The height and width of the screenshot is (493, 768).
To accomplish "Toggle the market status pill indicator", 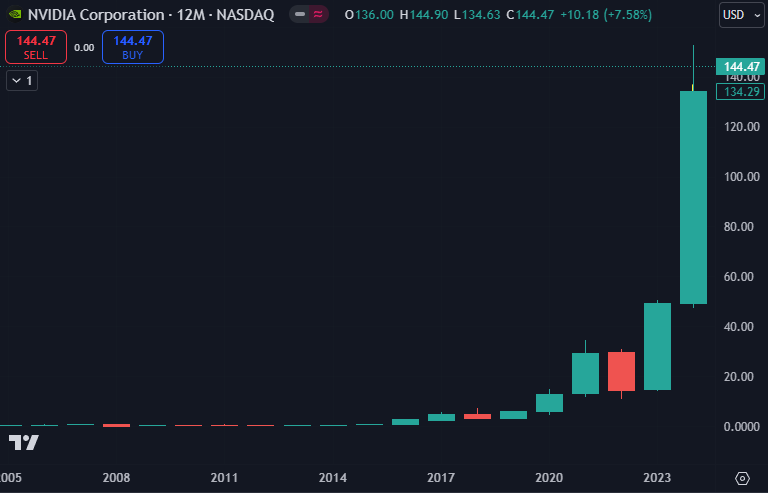I will [300, 15].
